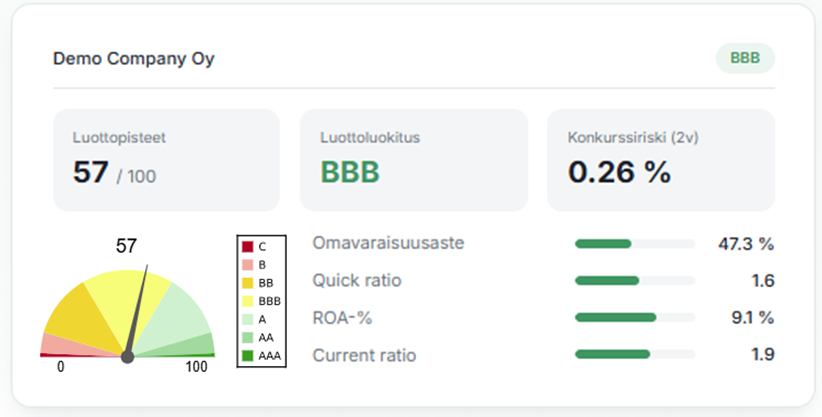Click the gauge needle pivot
The width and height of the screenshot is (822, 417).
click(x=127, y=357)
